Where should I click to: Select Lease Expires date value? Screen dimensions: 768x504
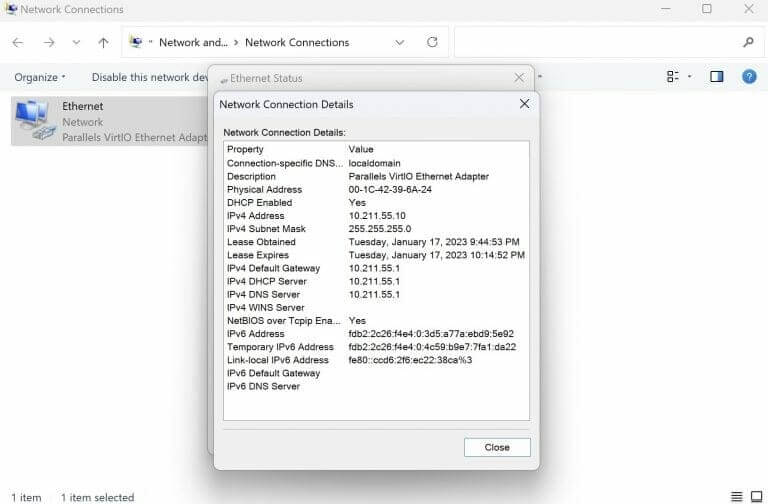[436, 255]
